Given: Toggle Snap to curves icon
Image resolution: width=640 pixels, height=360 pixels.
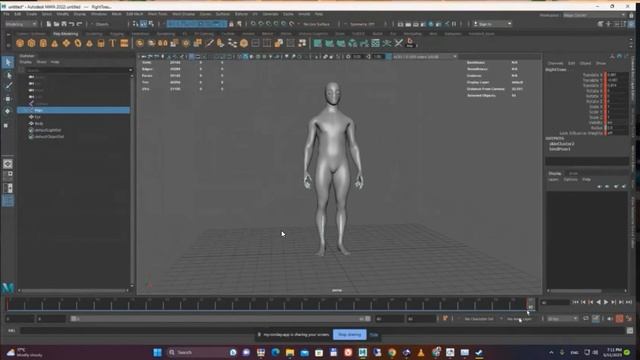Looking at the screenshot, I should click(x=261, y=24).
